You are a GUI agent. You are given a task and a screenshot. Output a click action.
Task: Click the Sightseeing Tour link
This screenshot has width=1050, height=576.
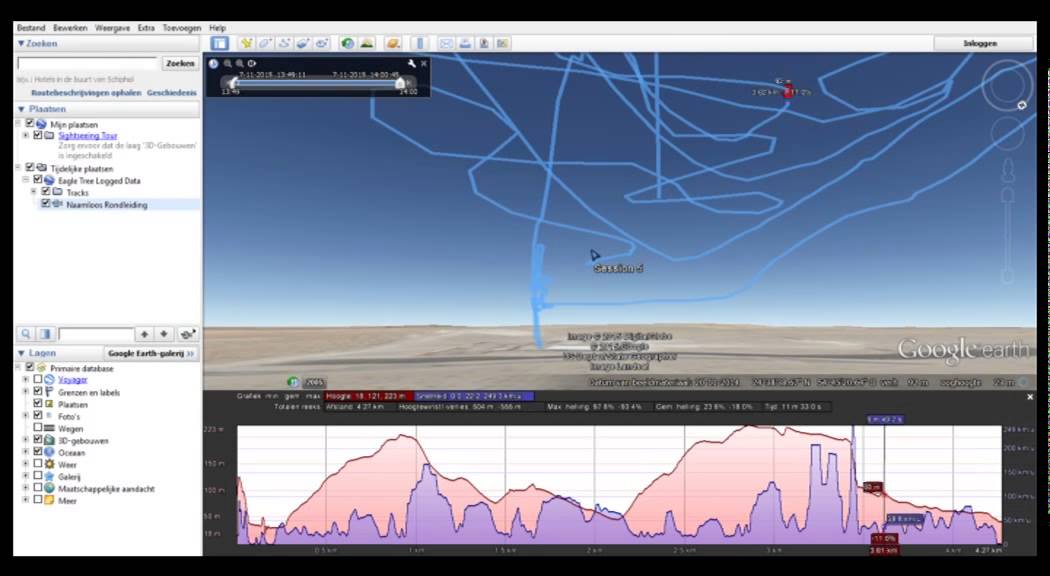(88, 135)
